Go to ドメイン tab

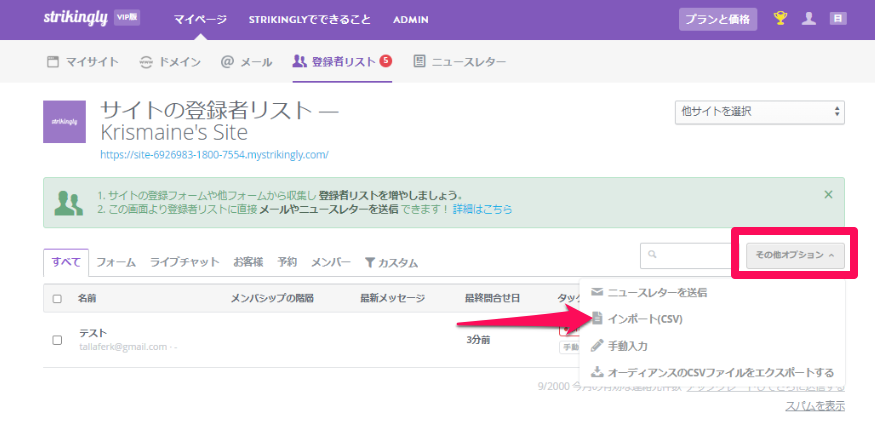coord(170,62)
